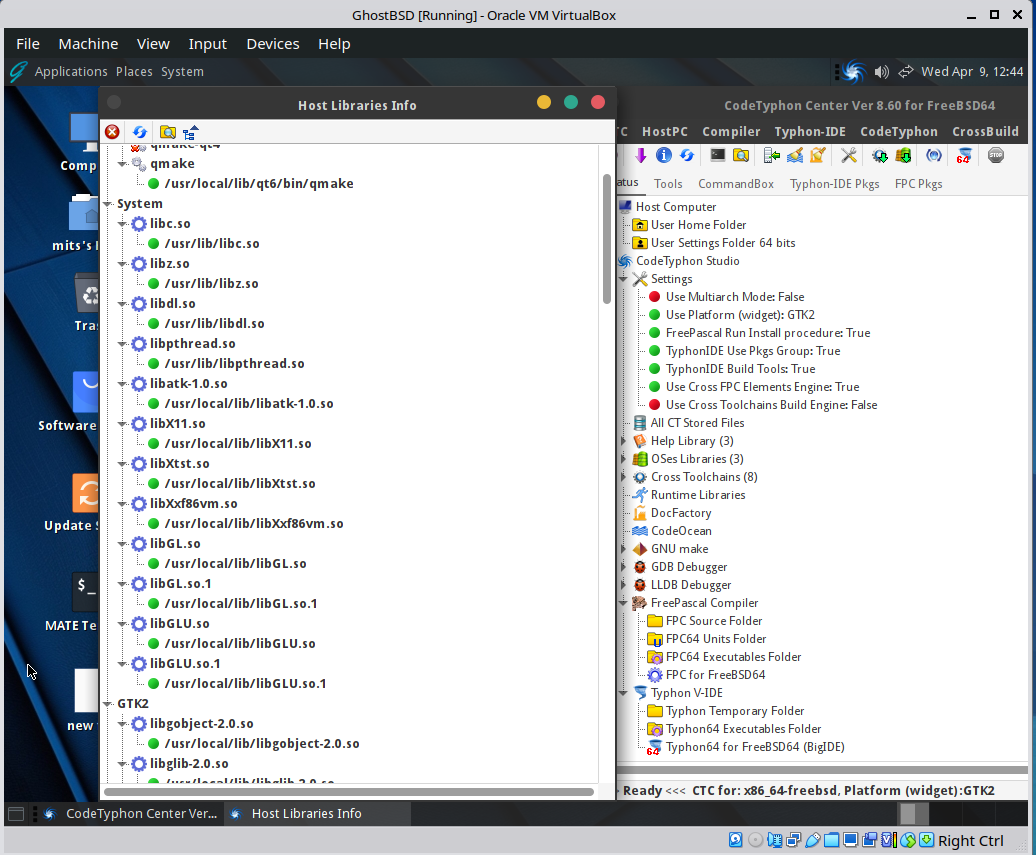Image resolution: width=1036 pixels, height=855 pixels.
Task: Open the VirtualBox Machine menu
Action: (89, 44)
